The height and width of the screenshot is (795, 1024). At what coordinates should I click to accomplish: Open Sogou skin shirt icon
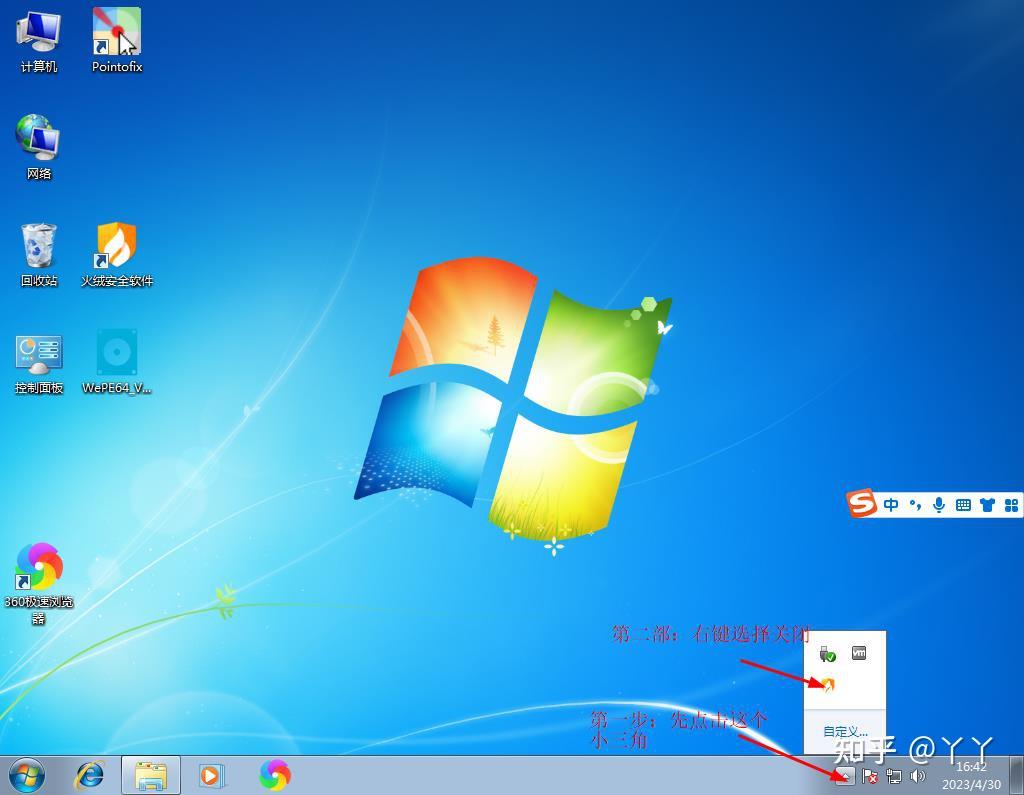click(987, 505)
